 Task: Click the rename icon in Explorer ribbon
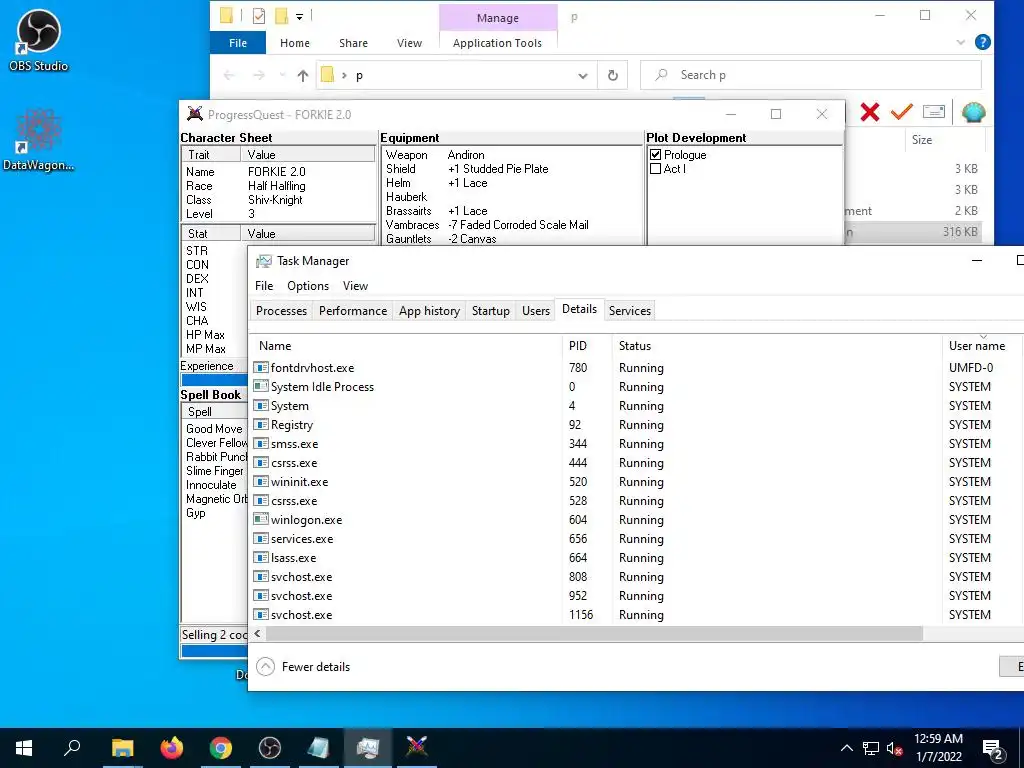click(x=933, y=112)
